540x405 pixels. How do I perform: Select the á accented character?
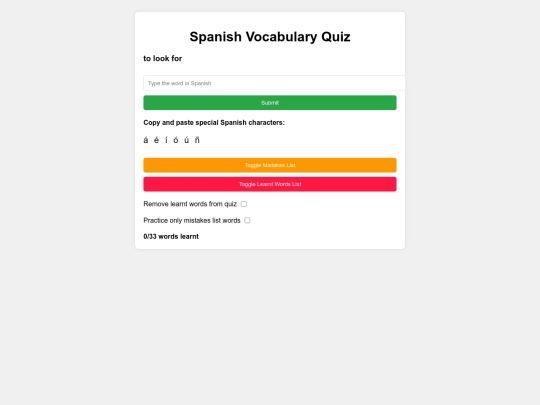point(146,140)
